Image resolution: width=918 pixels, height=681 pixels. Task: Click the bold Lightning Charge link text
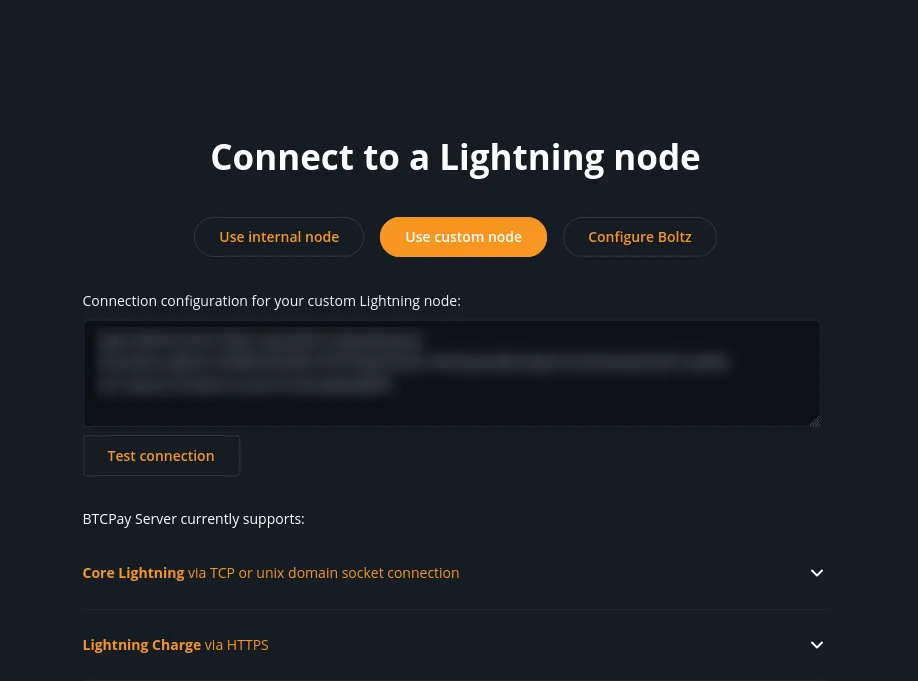tap(141, 645)
